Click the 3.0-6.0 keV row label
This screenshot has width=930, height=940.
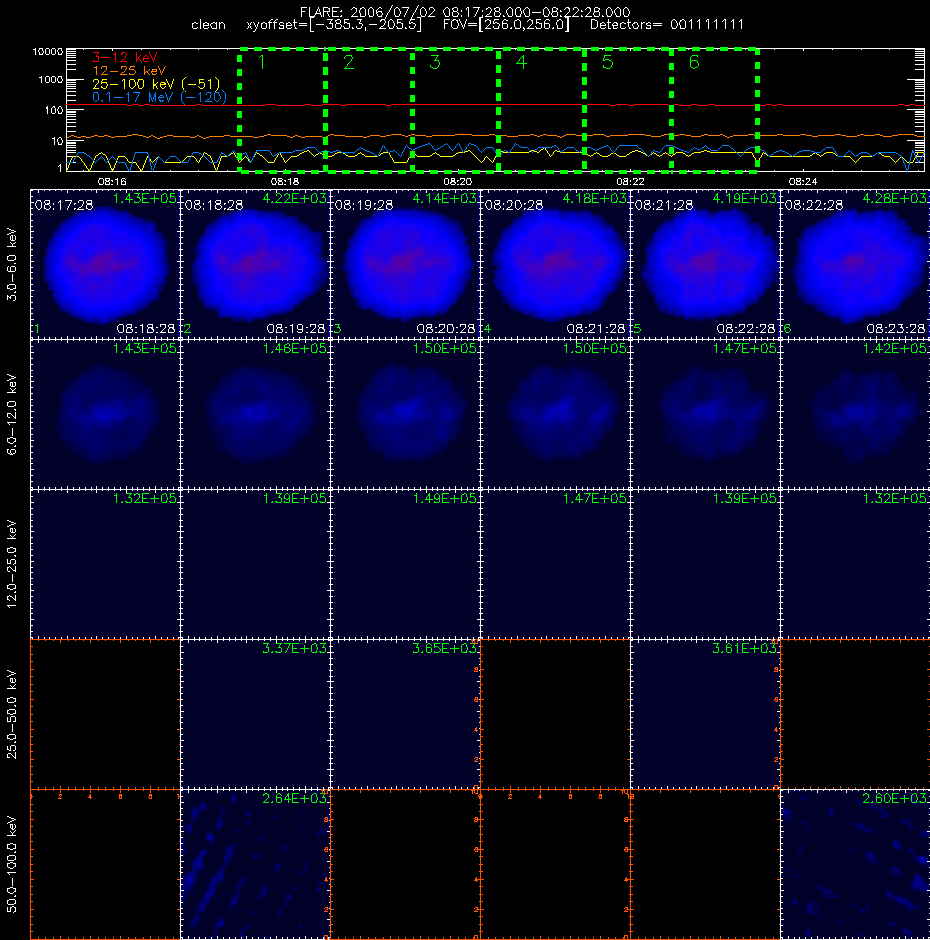(x=11, y=264)
